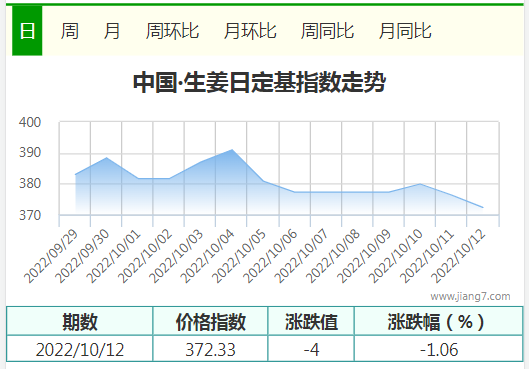Click the www.jiang7.com credit text

coord(470,296)
